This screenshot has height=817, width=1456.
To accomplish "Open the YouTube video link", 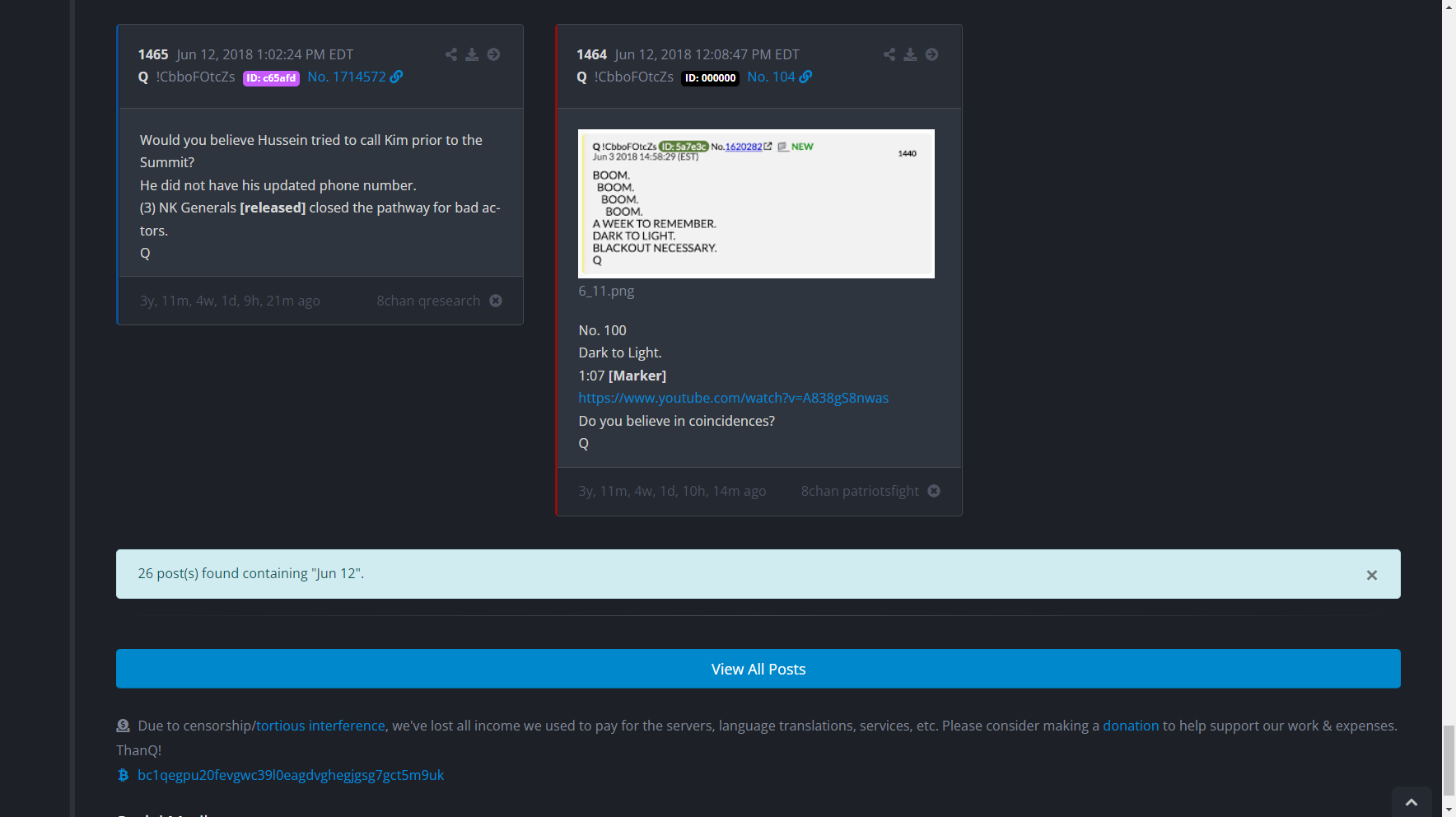I will pos(733,398).
